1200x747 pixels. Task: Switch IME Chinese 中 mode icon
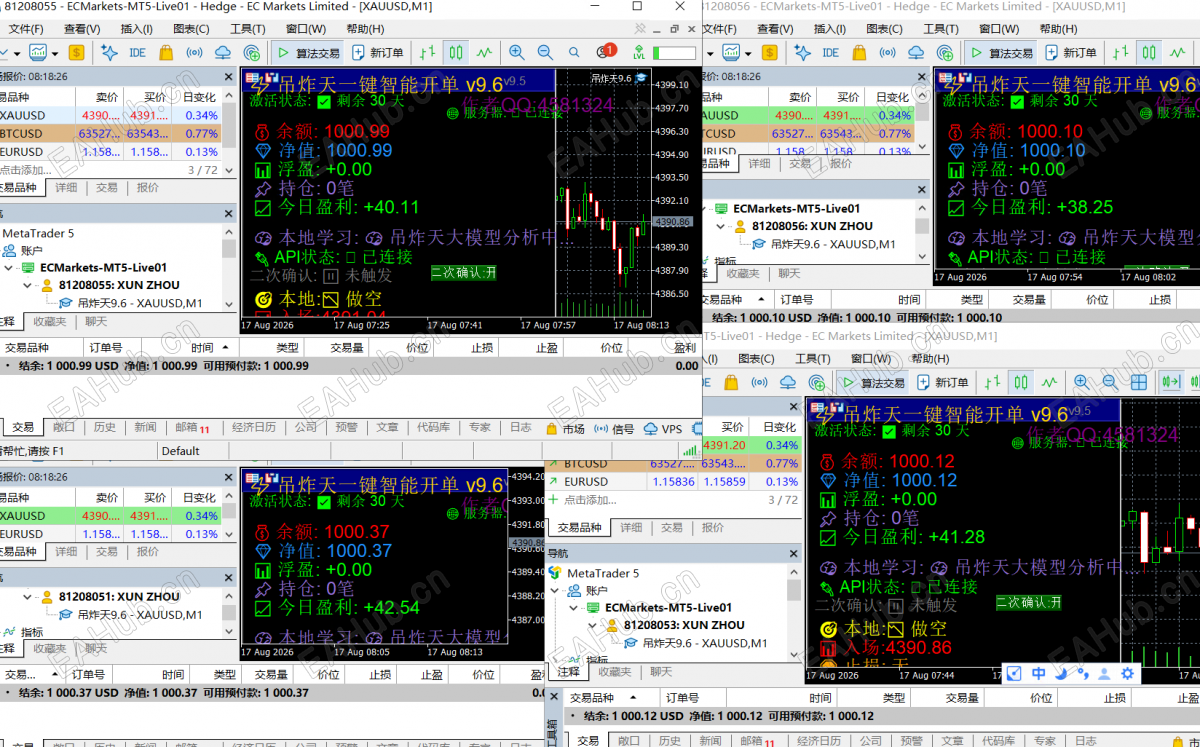(1038, 674)
